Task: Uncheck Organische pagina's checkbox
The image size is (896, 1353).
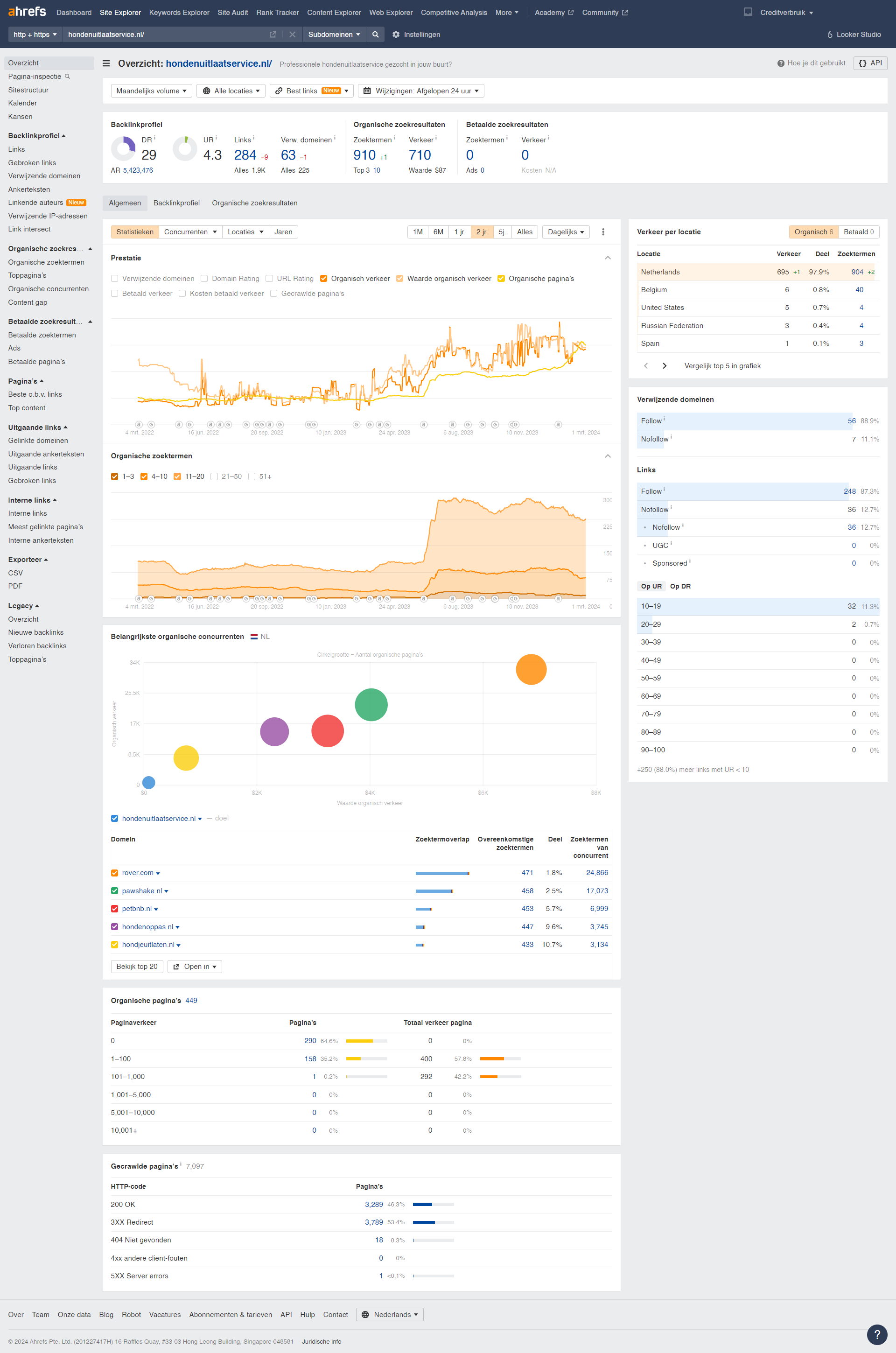Action: 501,279
